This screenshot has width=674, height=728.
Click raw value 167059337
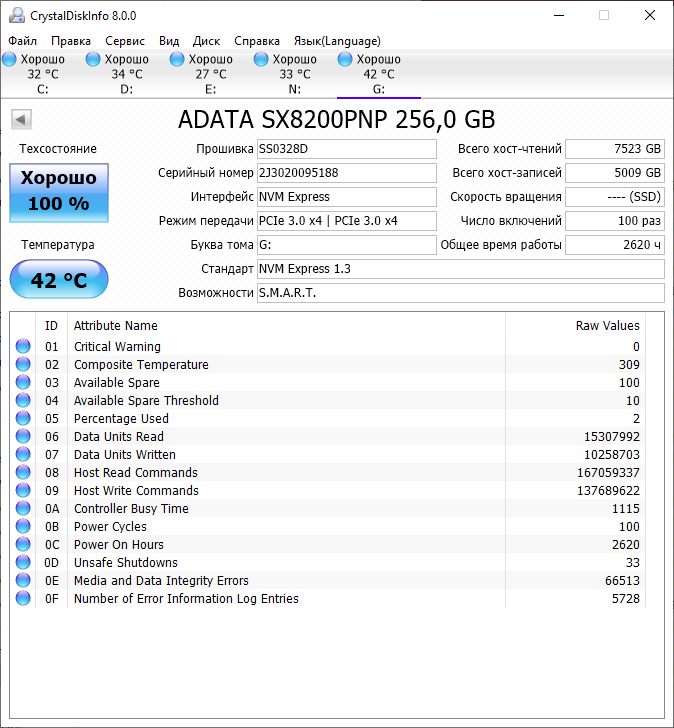[x=608, y=473]
